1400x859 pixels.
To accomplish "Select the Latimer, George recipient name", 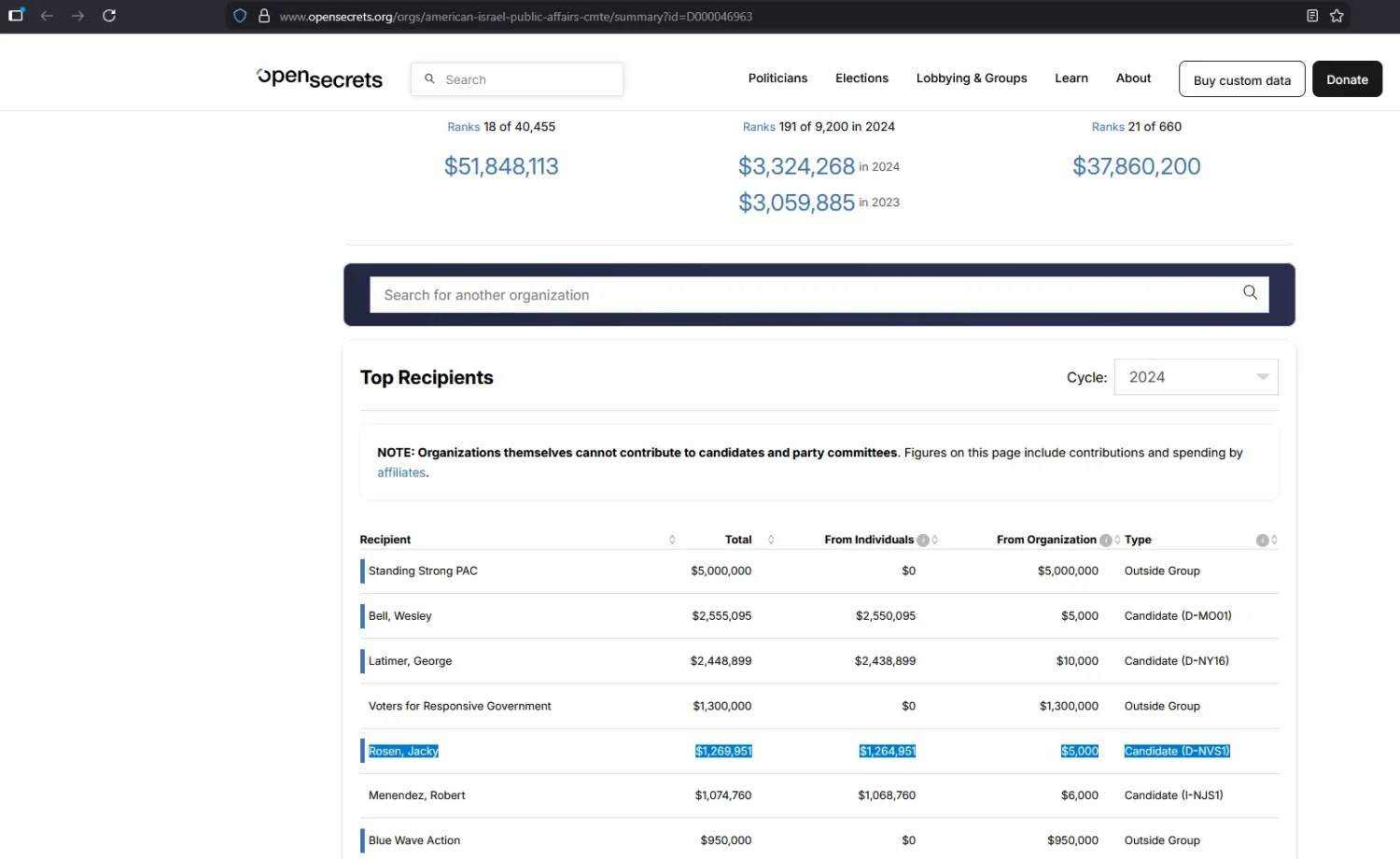I will (x=410, y=661).
